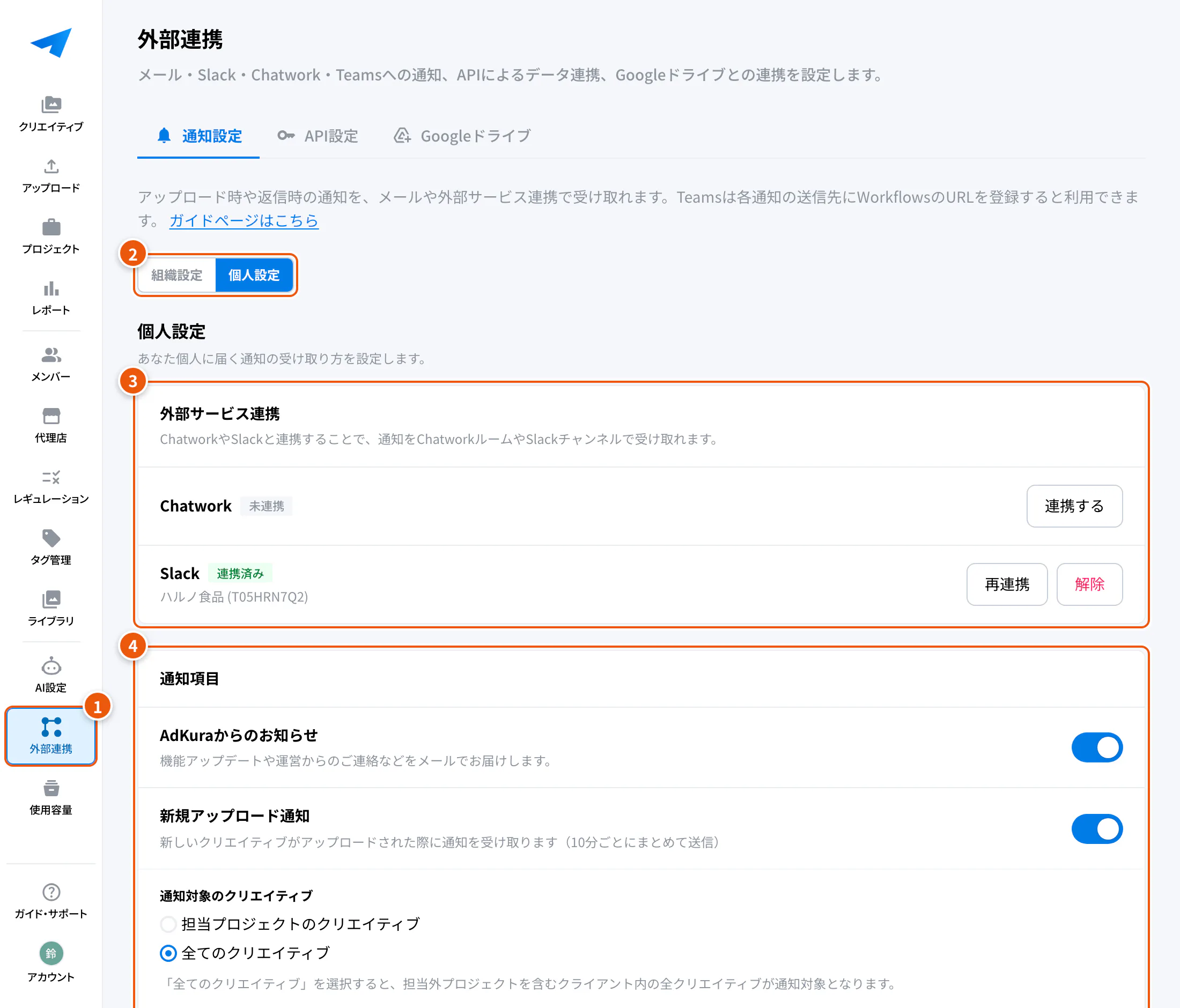
Task: Select 外部連携 in the sidebar
Action: pos(51,737)
